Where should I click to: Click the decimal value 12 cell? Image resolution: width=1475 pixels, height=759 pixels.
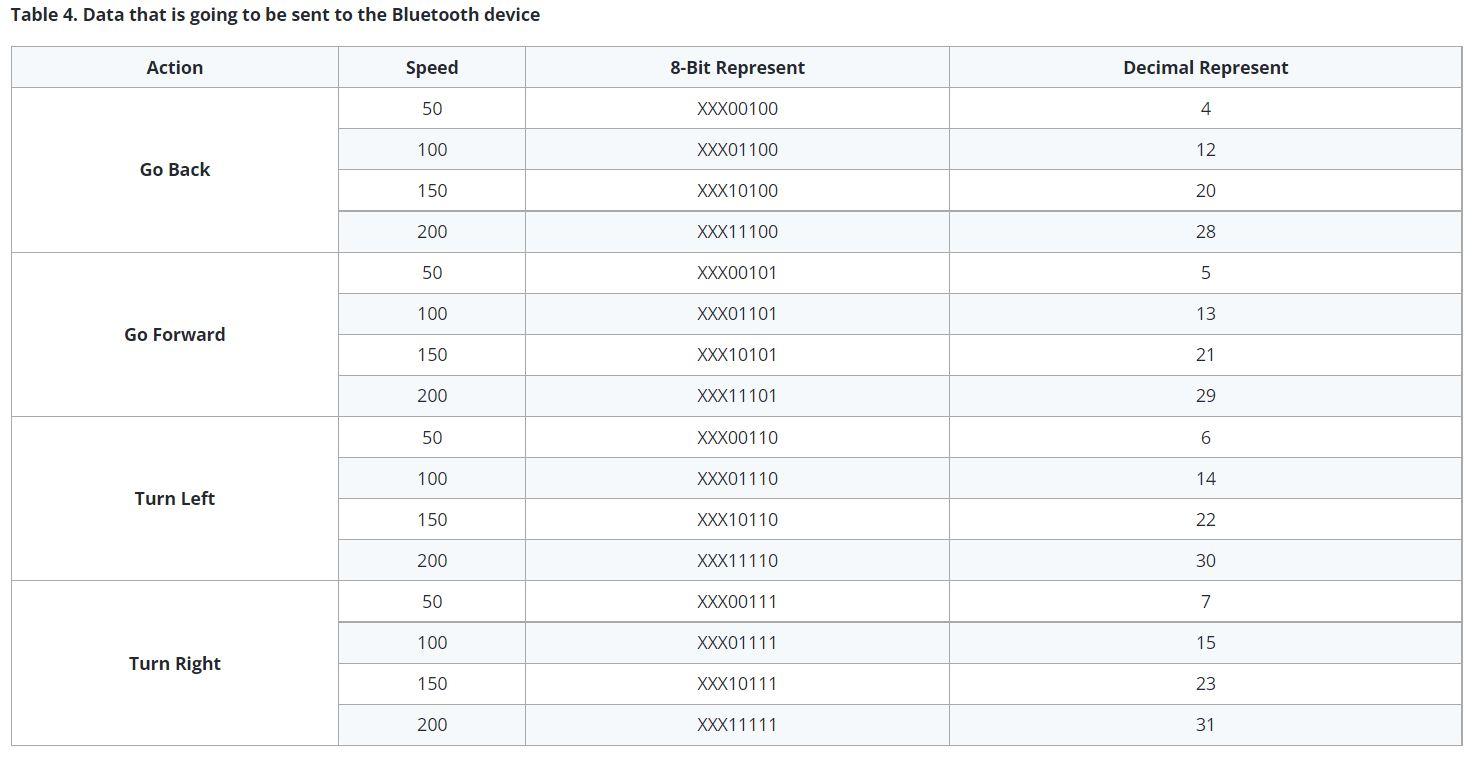[1205, 150]
